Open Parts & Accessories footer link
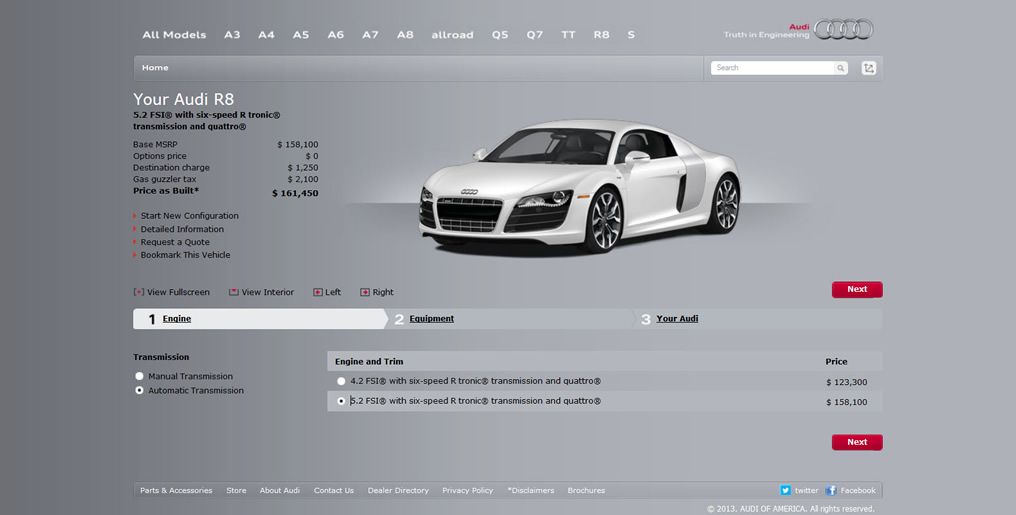 coord(176,490)
